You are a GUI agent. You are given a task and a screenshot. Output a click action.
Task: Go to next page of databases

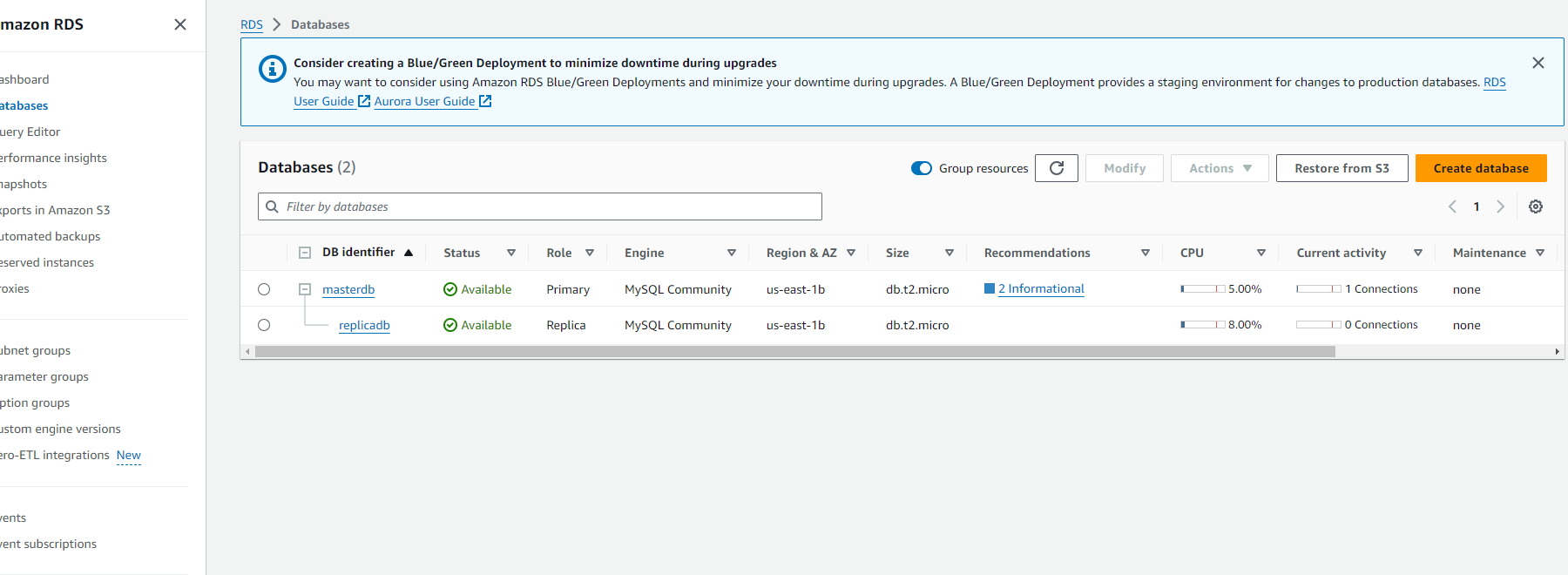[1500, 206]
